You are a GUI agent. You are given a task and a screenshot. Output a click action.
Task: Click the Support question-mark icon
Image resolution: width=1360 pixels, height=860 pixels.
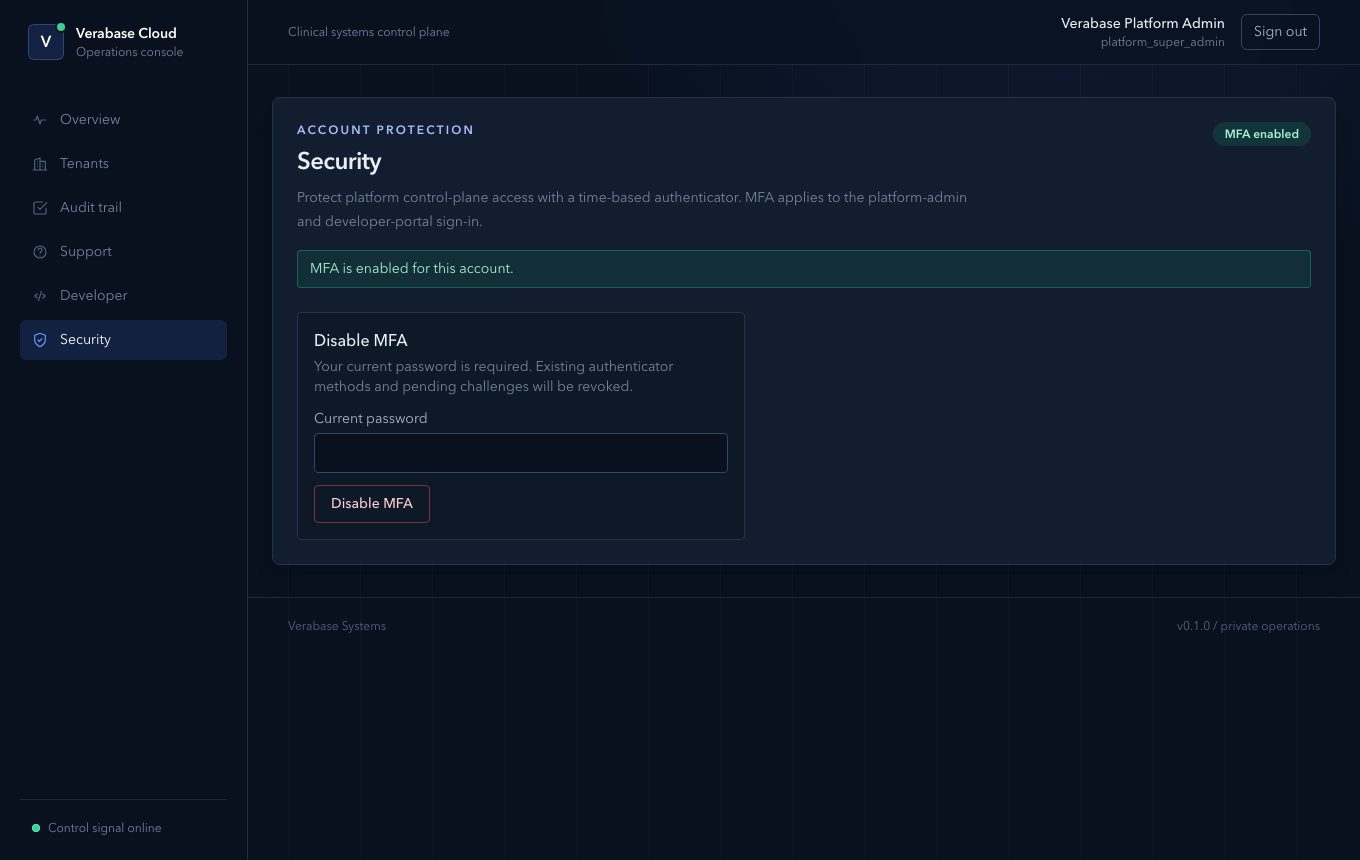[40, 252]
